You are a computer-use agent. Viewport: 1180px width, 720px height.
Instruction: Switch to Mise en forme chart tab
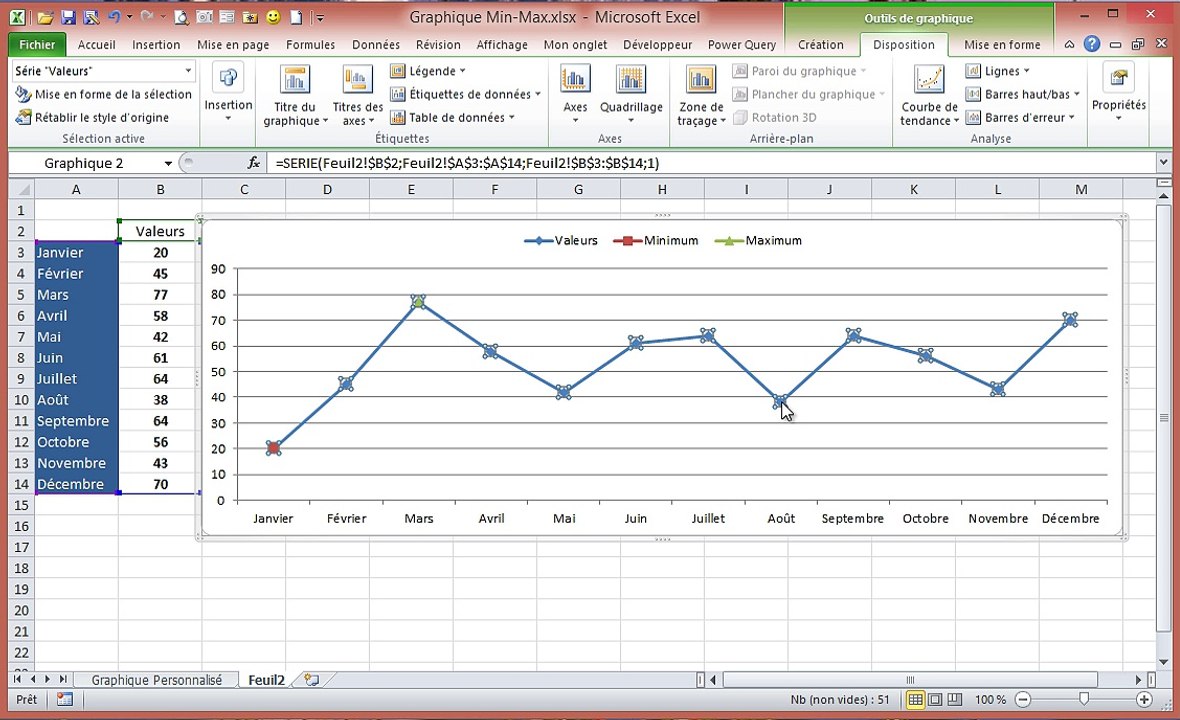[x=1002, y=44]
